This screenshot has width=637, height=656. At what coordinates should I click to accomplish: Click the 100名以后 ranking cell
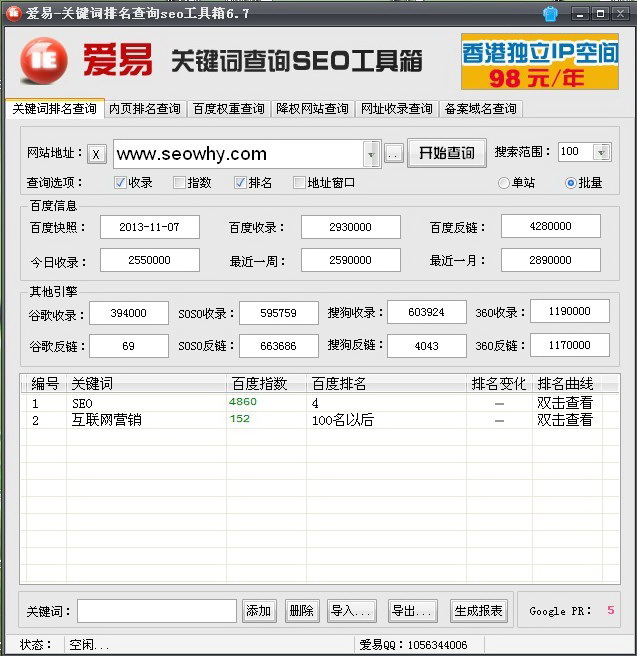point(343,420)
